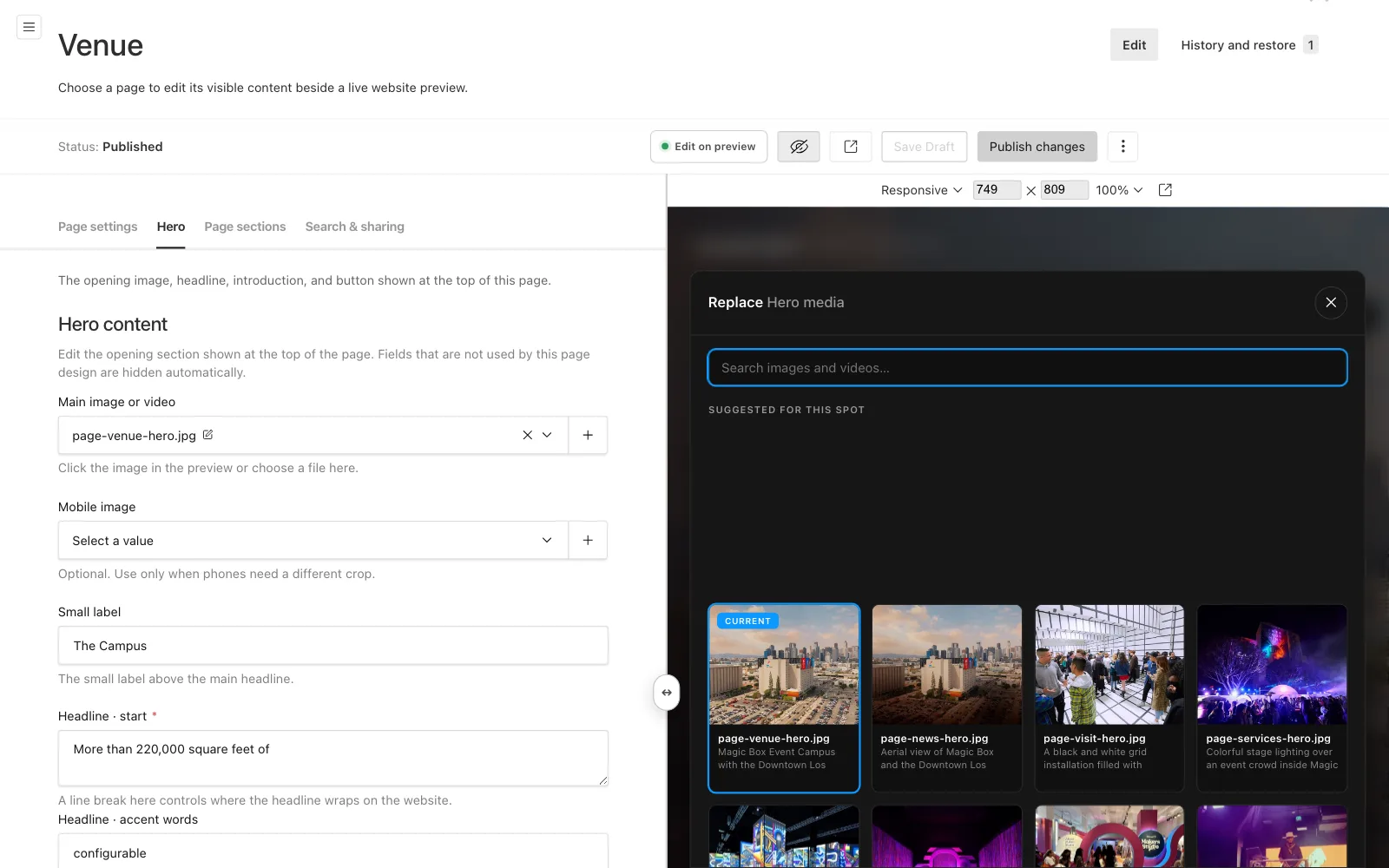Screen dimensions: 1389x868
Task: Open the Page sections tab
Action: (245, 227)
